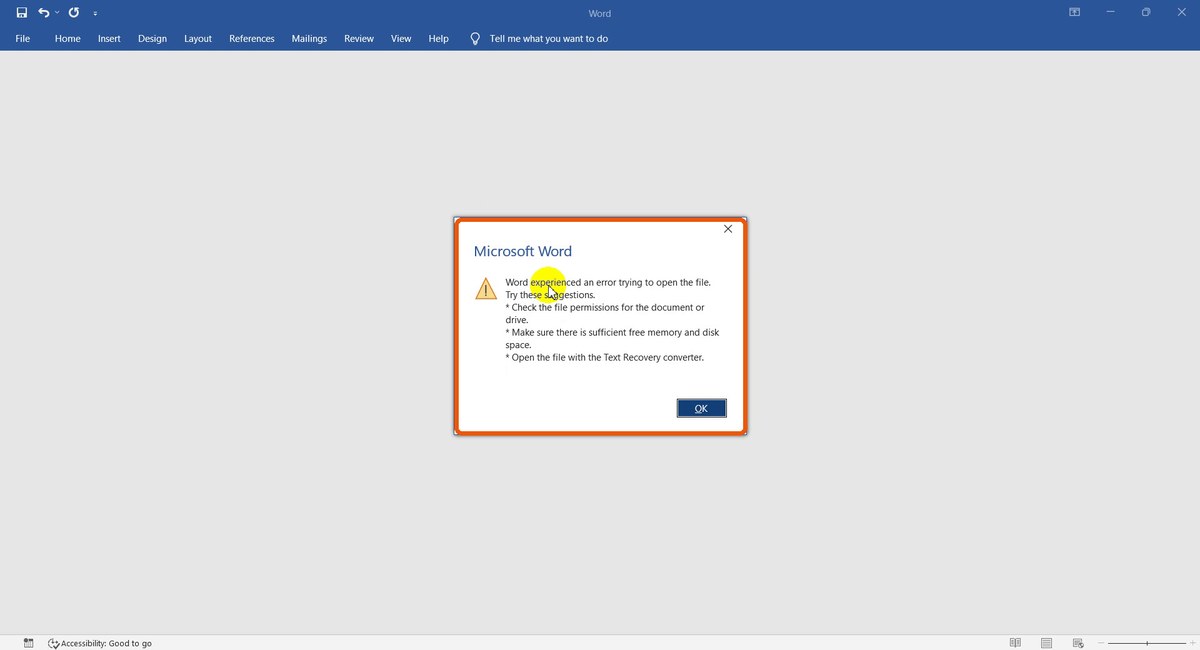
Task: Restore down the Word window
Action: tap(1146, 12)
